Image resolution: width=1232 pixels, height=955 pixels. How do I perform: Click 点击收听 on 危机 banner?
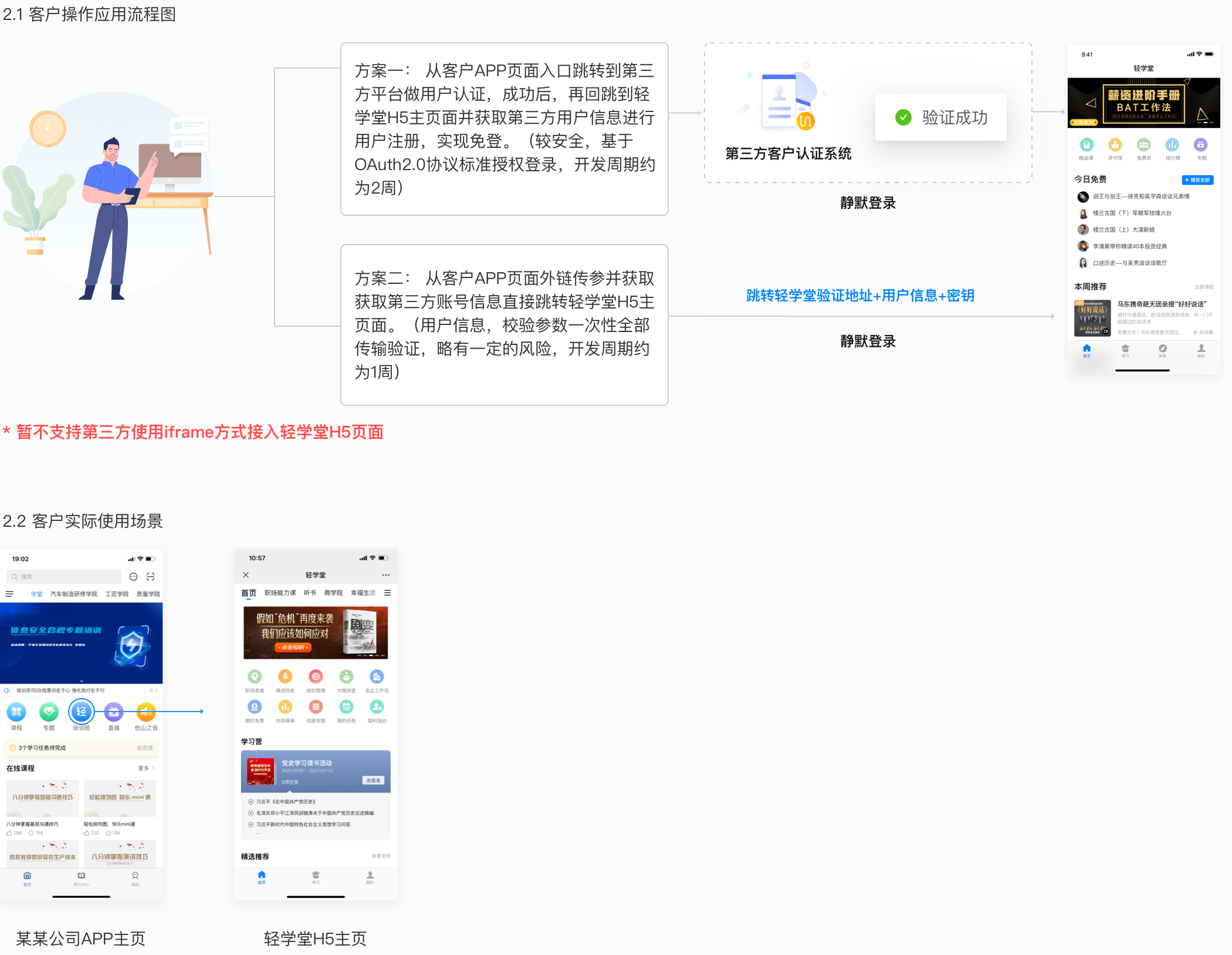point(293,647)
